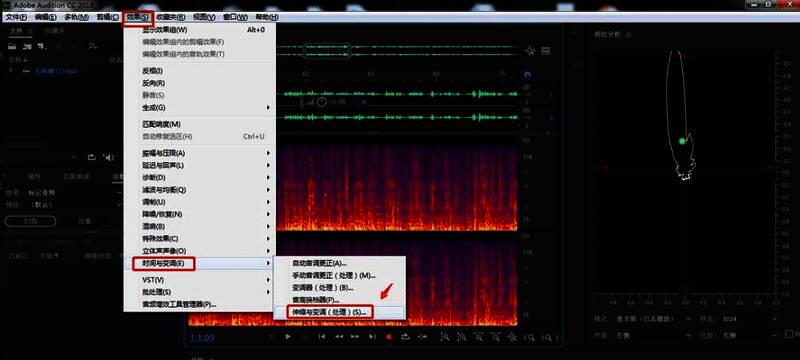Expand the 延迟与回声(L) submenu
This screenshot has width=800, height=360.
199,165
